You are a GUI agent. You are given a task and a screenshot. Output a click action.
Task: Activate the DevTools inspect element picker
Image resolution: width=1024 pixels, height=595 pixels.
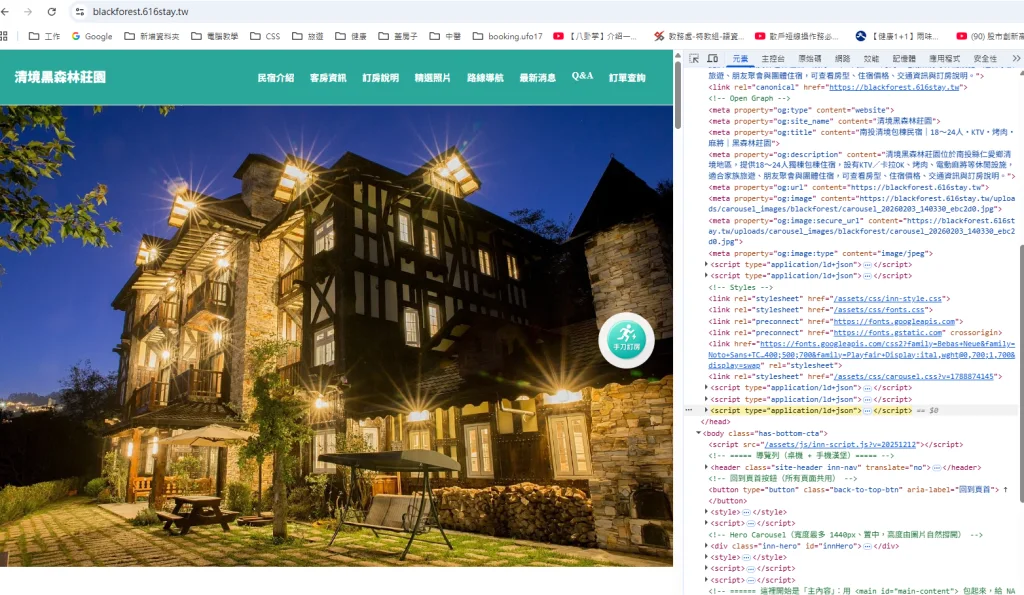pyautogui.click(x=694, y=59)
